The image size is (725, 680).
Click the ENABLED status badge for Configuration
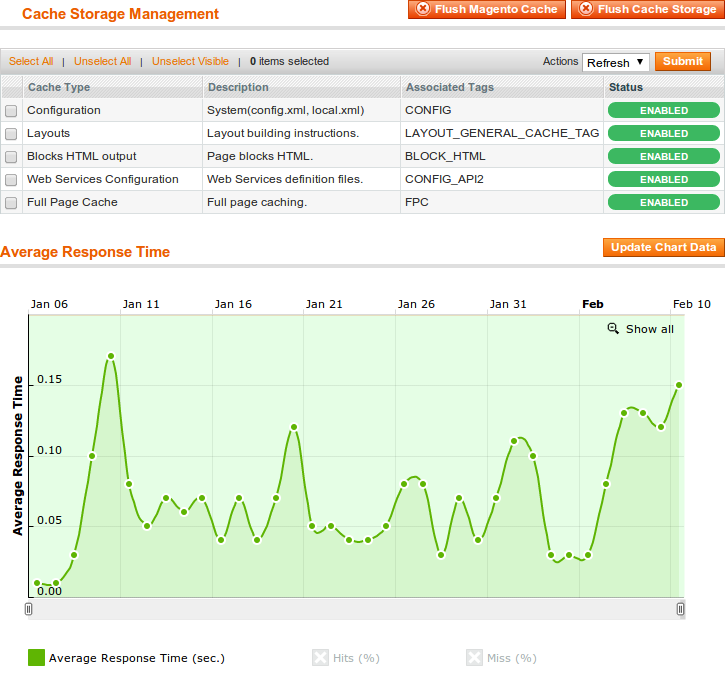point(664,110)
